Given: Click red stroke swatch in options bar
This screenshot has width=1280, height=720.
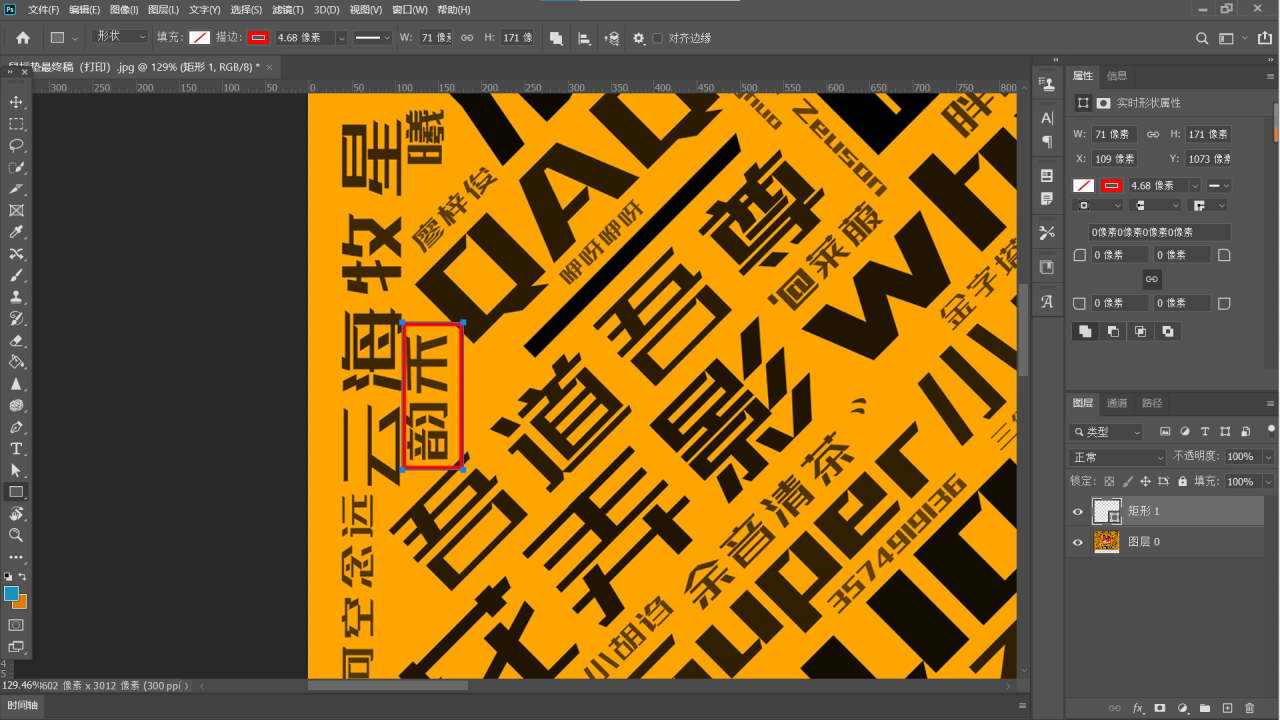Looking at the screenshot, I should click(x=259, y=38).
